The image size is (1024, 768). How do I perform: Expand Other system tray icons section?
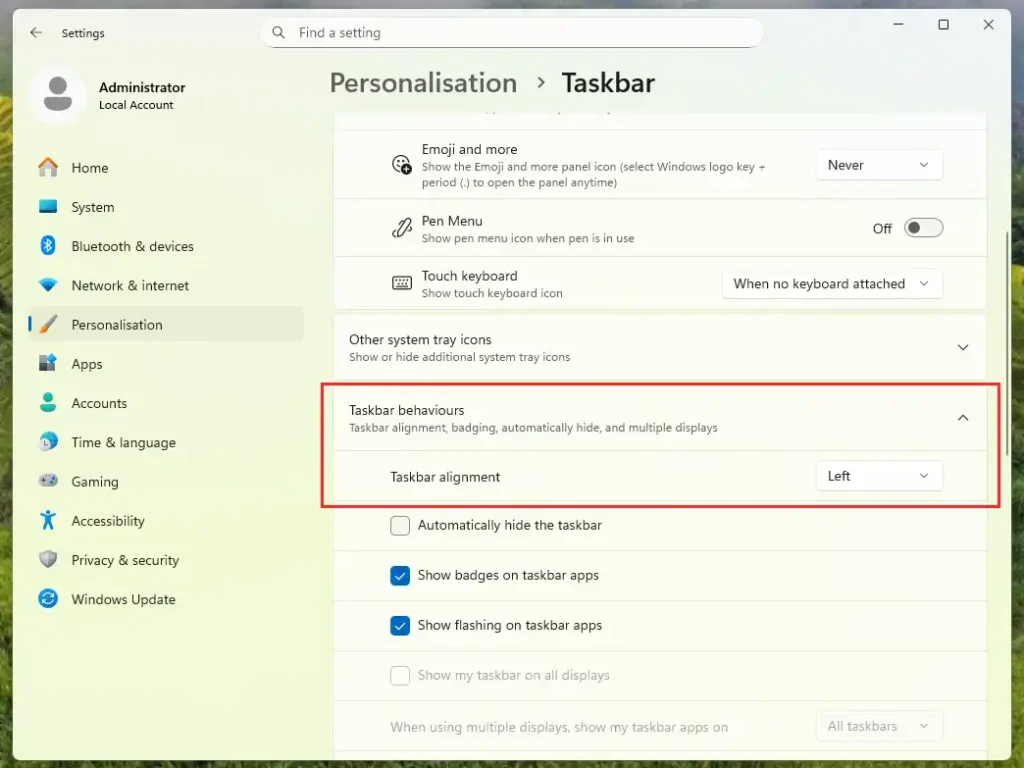click(x=963, y=347)
